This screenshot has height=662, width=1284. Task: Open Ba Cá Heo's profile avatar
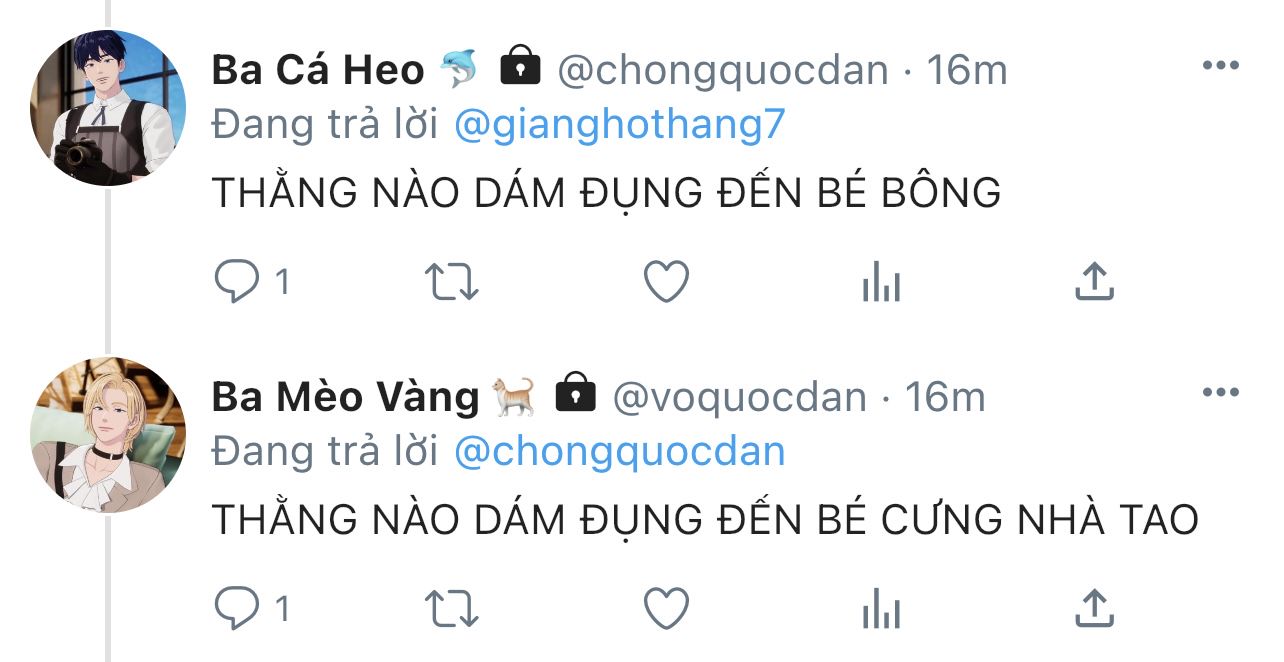(108, 108)
